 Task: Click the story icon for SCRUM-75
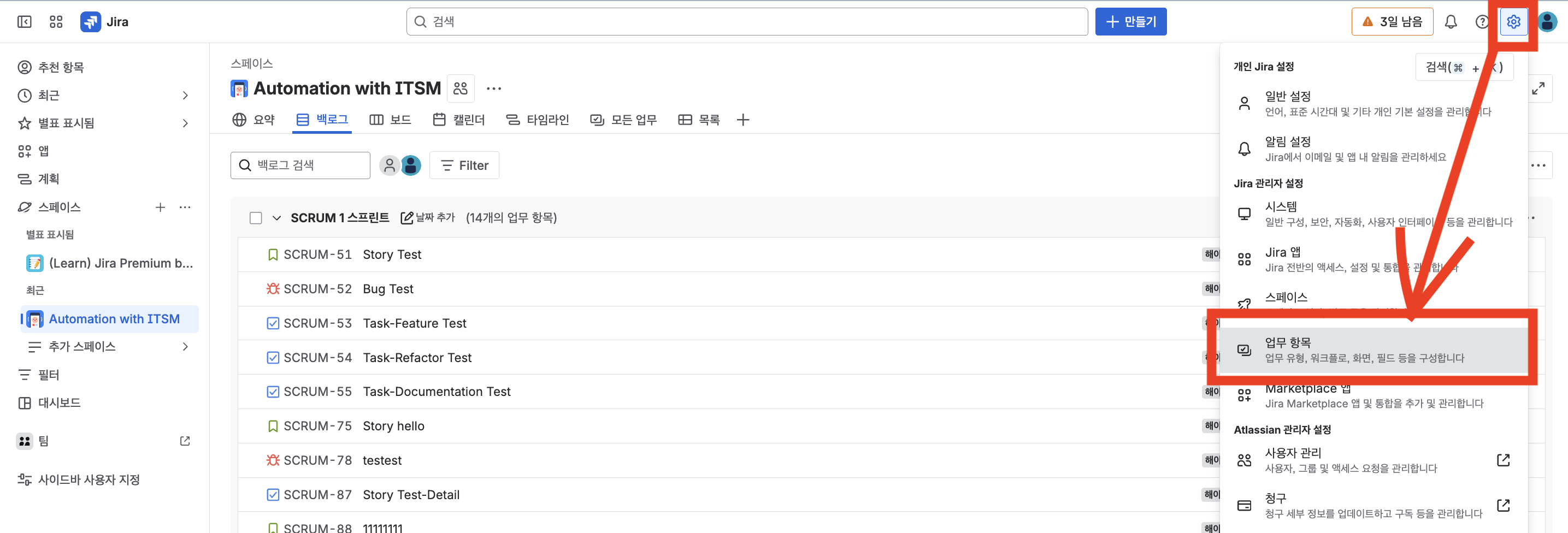tap(273, 426)
